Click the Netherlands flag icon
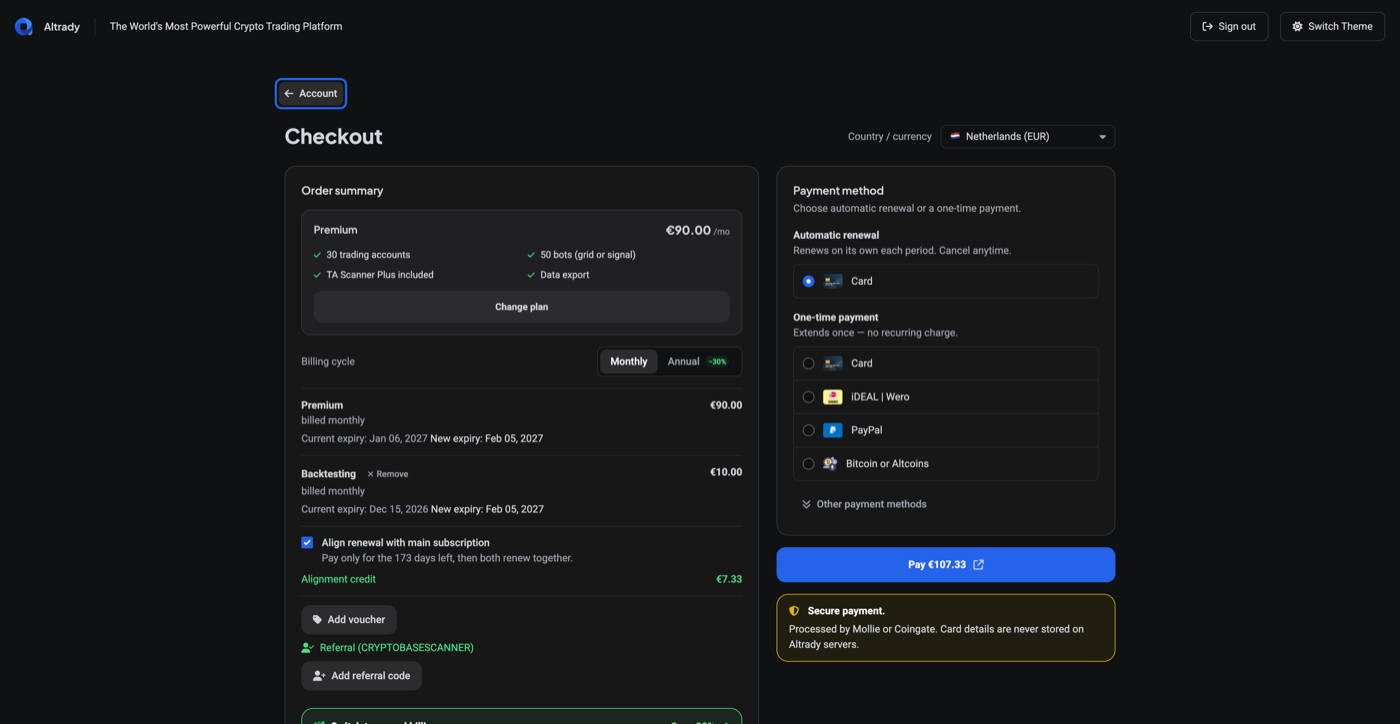This screenshot has width=1400, height=724. pos(955,136)
